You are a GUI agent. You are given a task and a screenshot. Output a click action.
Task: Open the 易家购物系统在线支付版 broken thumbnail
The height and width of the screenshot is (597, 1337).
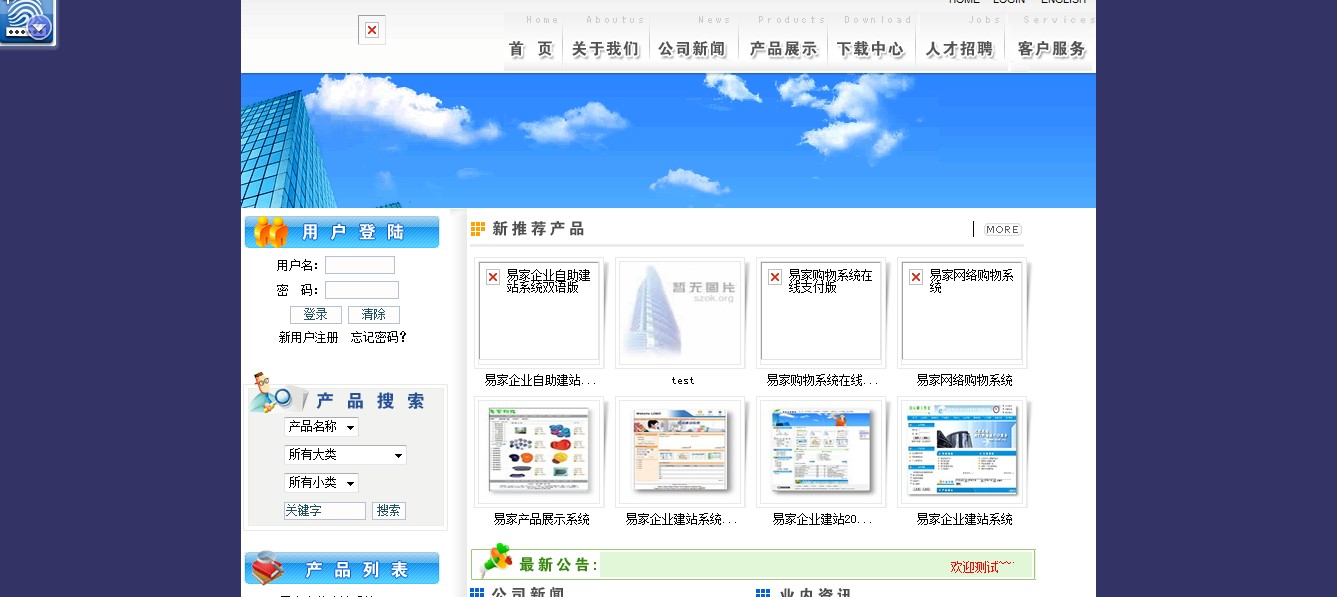point(821,312)
